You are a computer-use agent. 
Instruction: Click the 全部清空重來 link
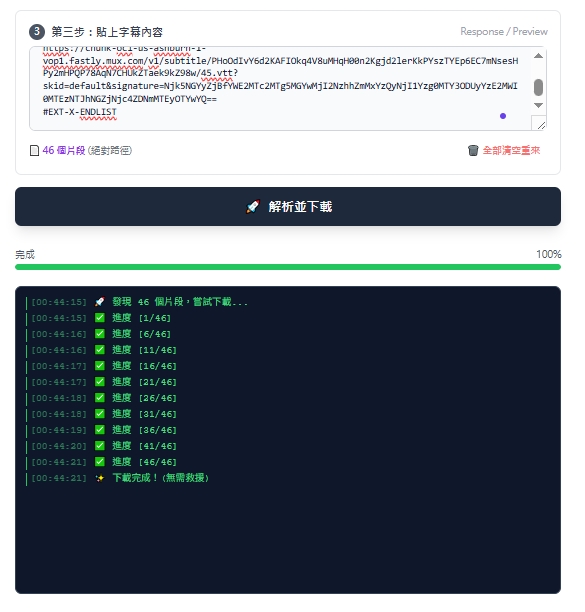pos(511,150)
